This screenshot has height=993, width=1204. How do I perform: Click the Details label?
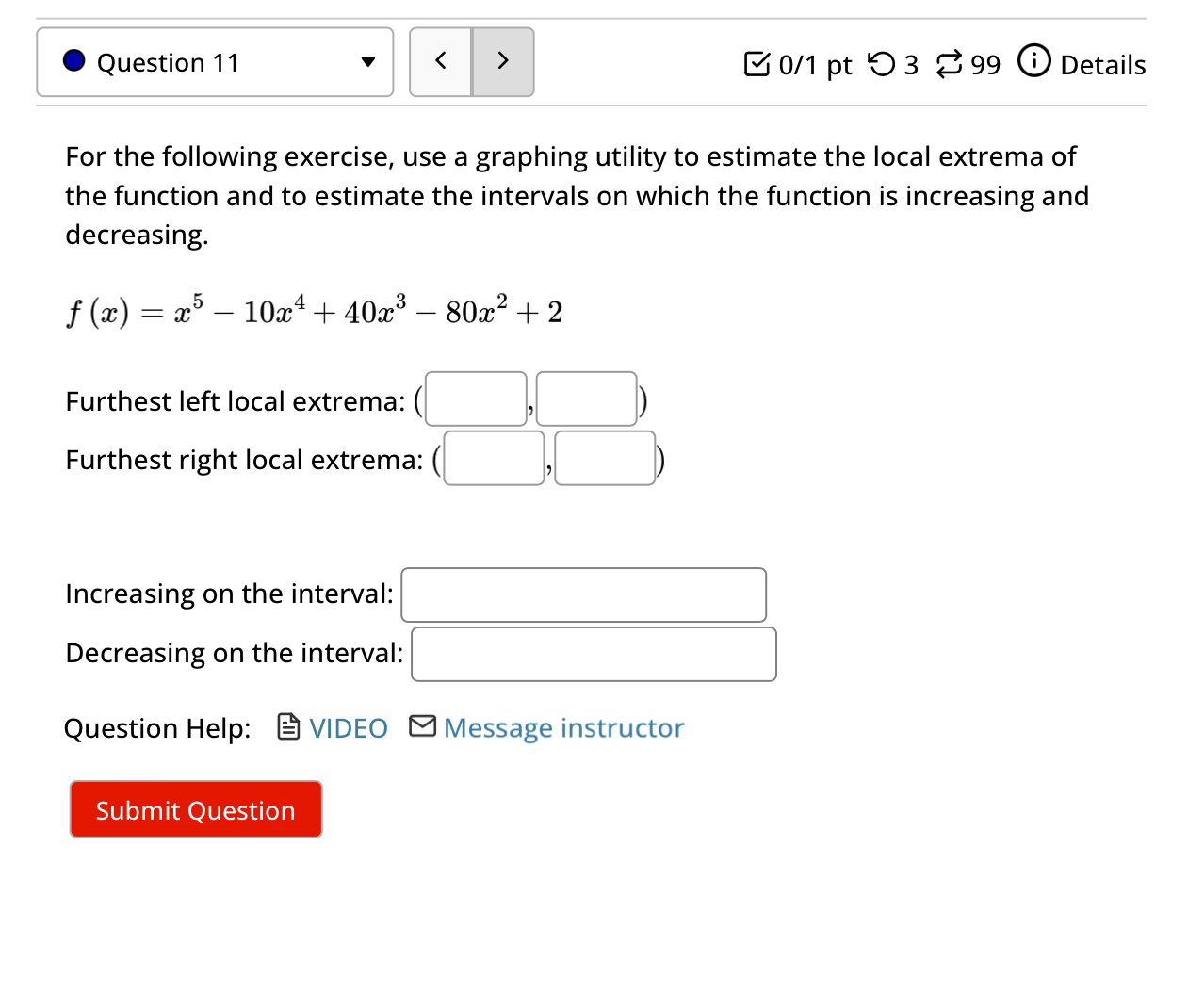tap(1102, 64)
